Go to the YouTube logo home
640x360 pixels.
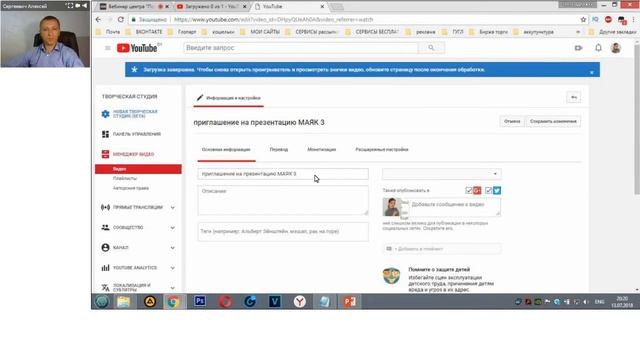click(137, 48)
